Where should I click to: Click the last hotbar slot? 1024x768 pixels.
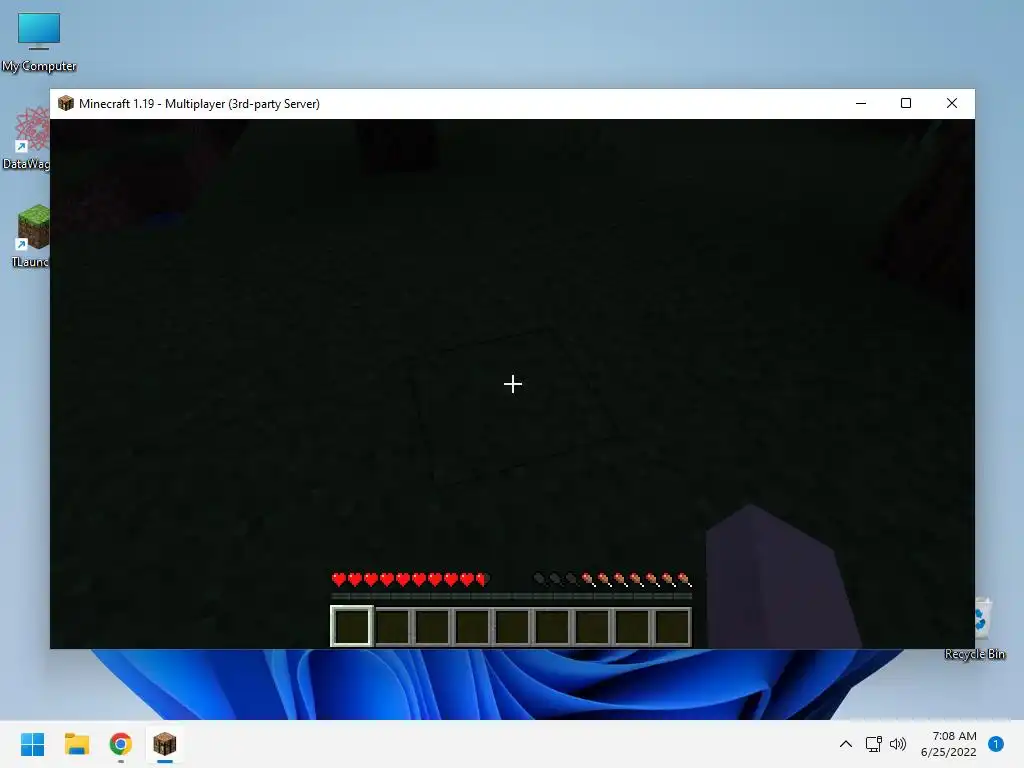672,626
